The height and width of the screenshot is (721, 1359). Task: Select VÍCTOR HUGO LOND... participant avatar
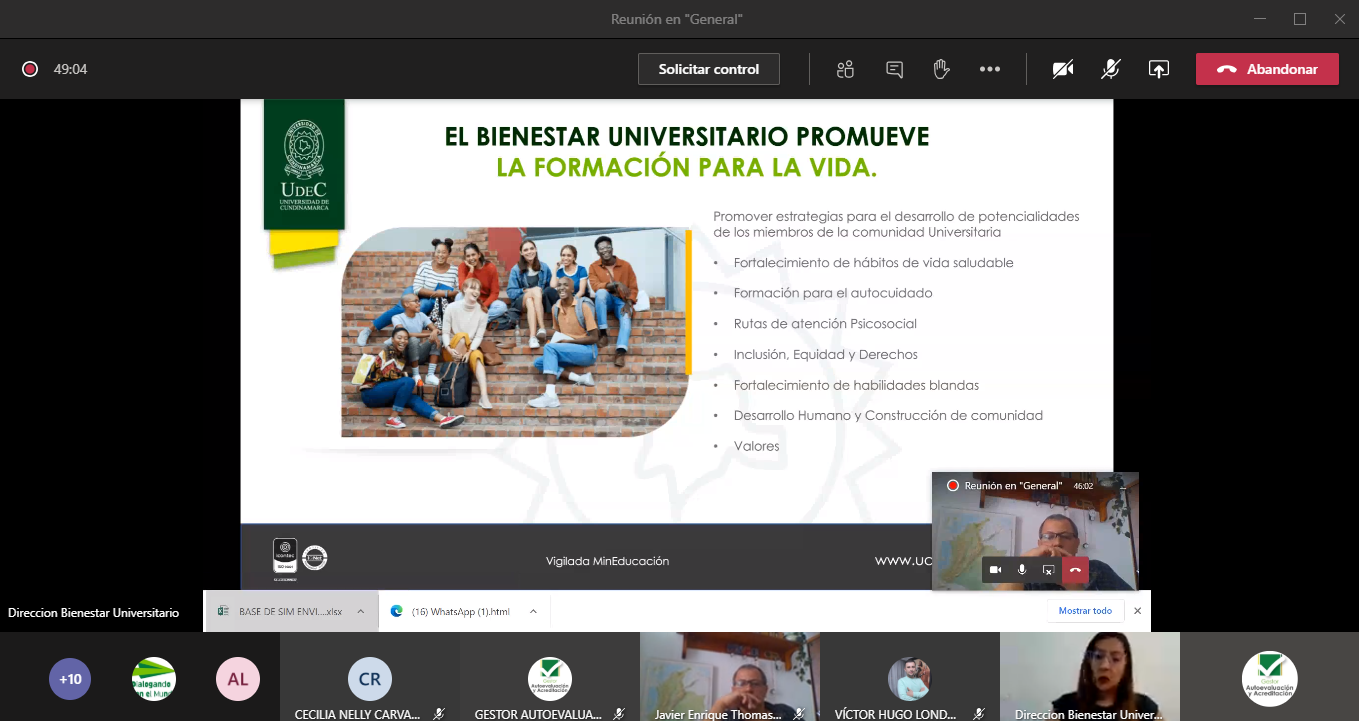pyautogui.click(x=910, y=679)
